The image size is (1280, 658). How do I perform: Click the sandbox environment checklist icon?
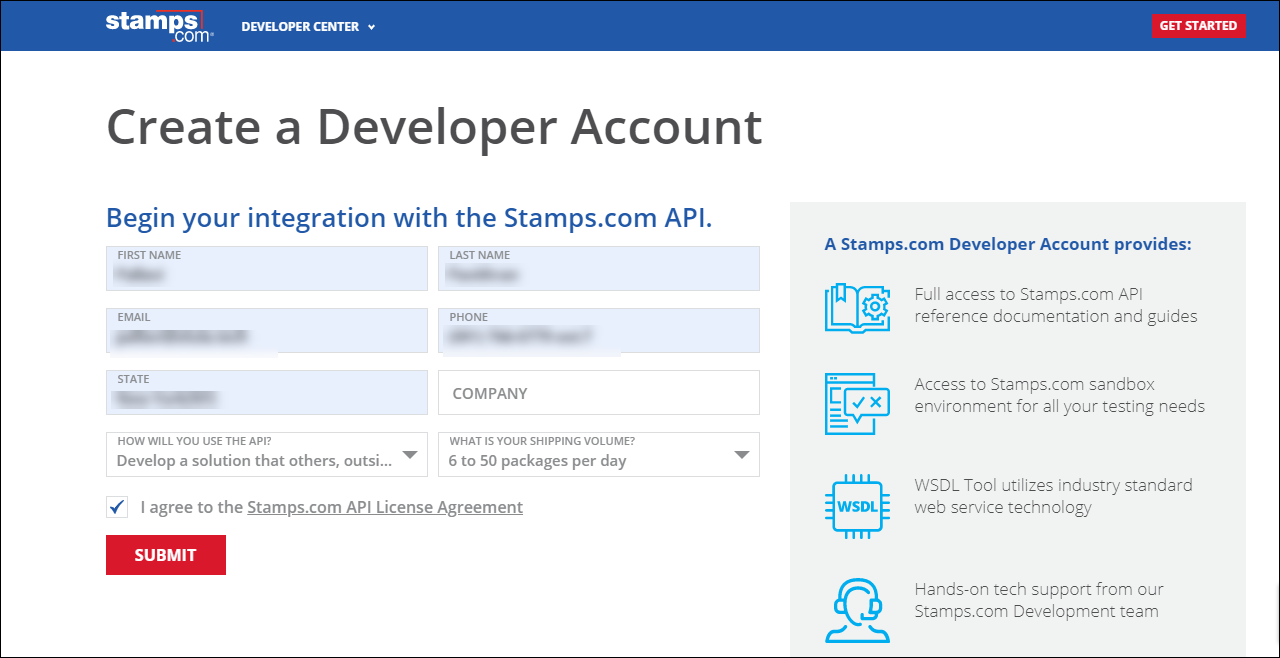click(858, 404)
